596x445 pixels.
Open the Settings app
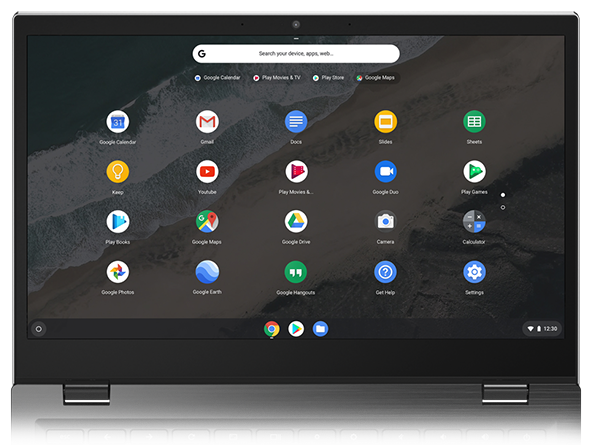(x=474, y=272)
